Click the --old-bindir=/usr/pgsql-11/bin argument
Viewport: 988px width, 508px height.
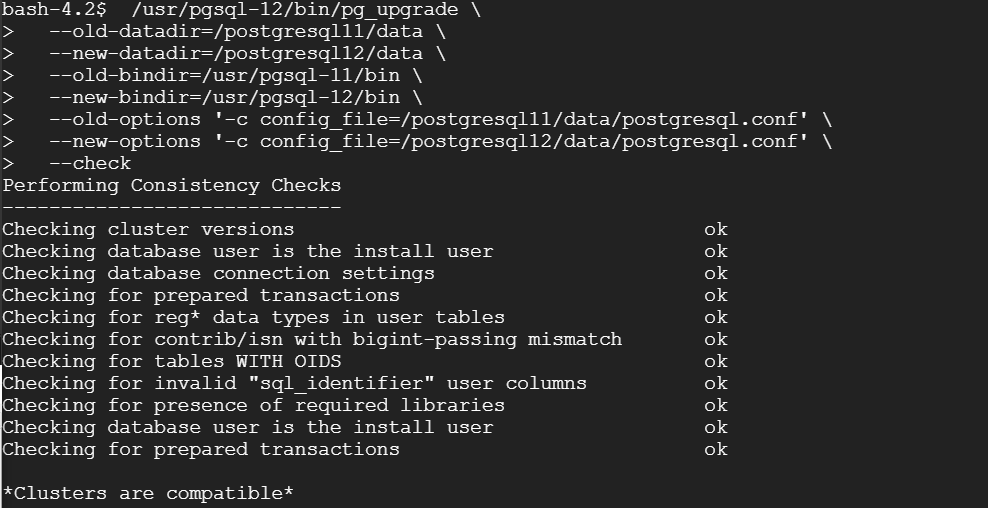point(224,76)
